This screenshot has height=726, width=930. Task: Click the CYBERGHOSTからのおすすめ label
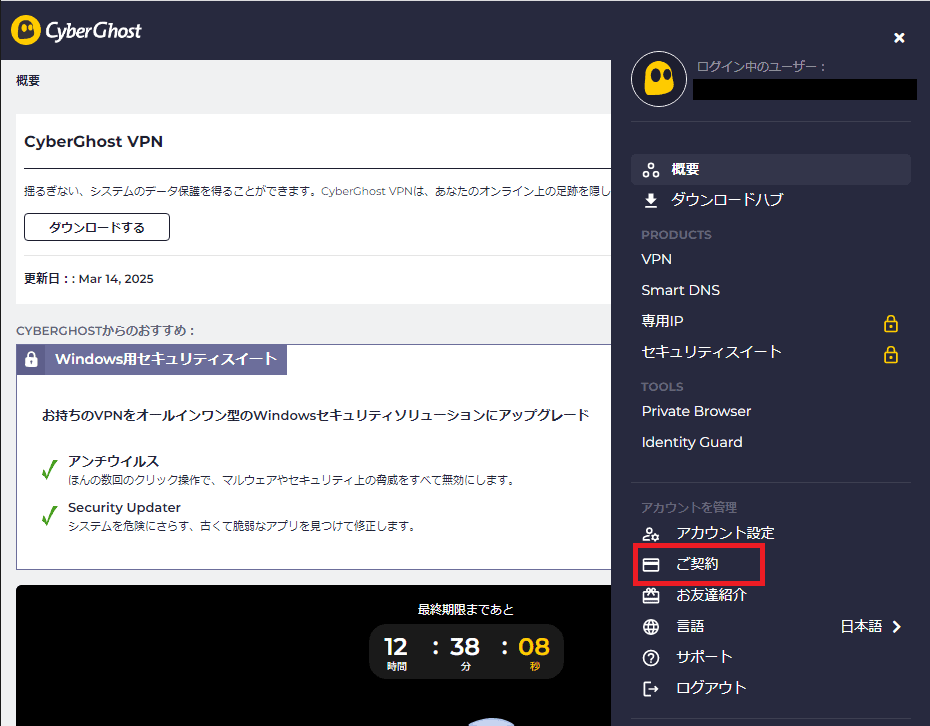pyautogui.click(x=104, y=331)
